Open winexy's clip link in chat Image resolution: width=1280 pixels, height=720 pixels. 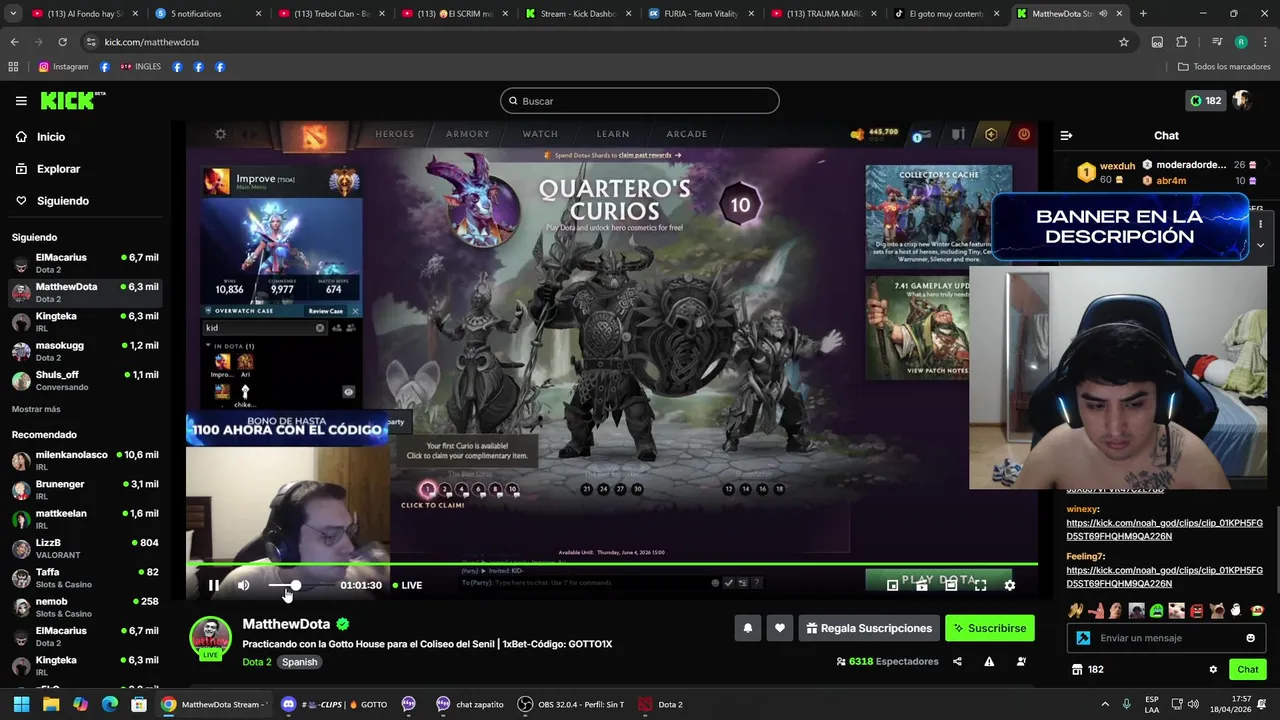(x=1164, y=529)
